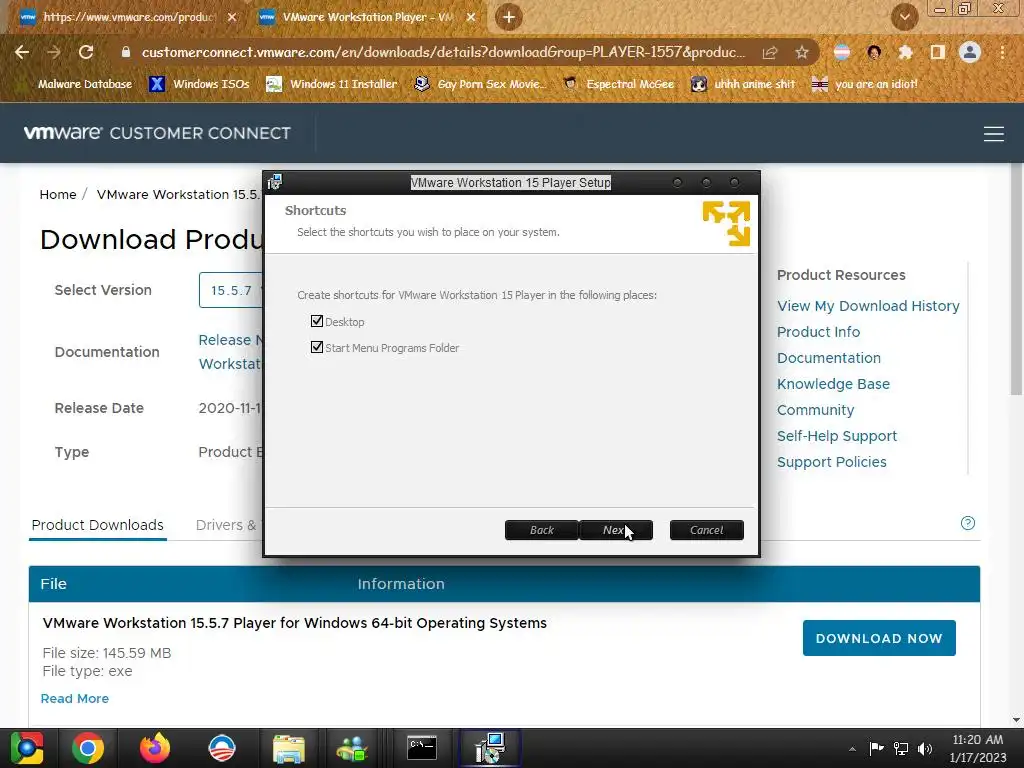Viewport: 1024px width, 768px height.
Task: Open the Chrome profile avatar
Action: 970,52
